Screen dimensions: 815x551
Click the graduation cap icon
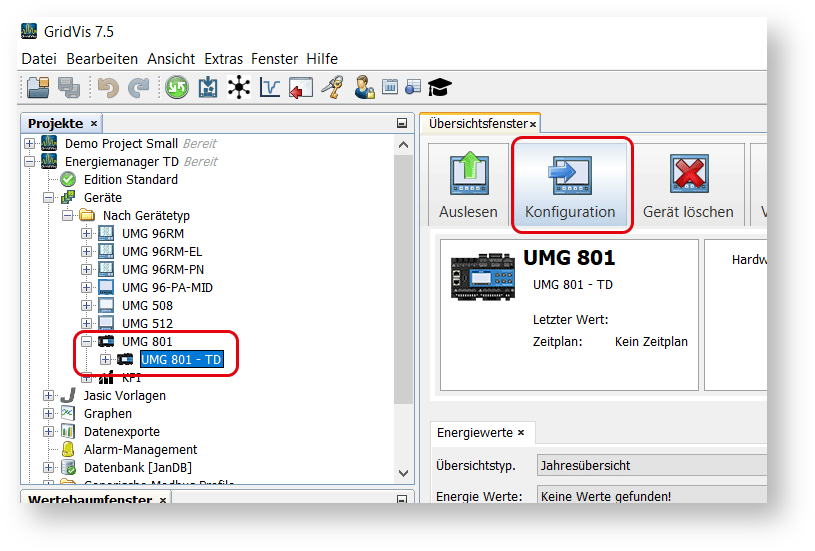point(439,88)
